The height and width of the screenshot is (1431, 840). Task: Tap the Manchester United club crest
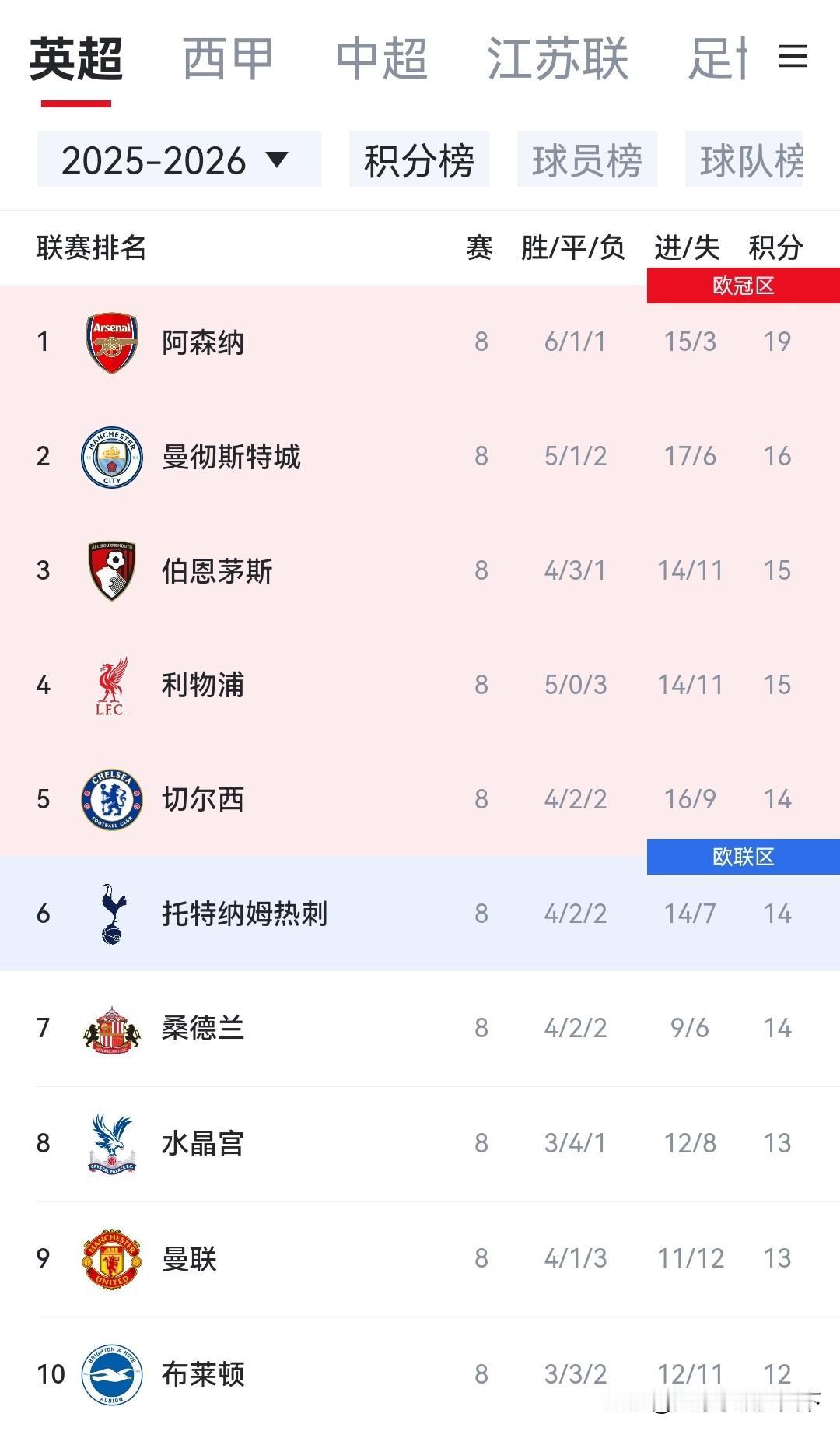112,1258
